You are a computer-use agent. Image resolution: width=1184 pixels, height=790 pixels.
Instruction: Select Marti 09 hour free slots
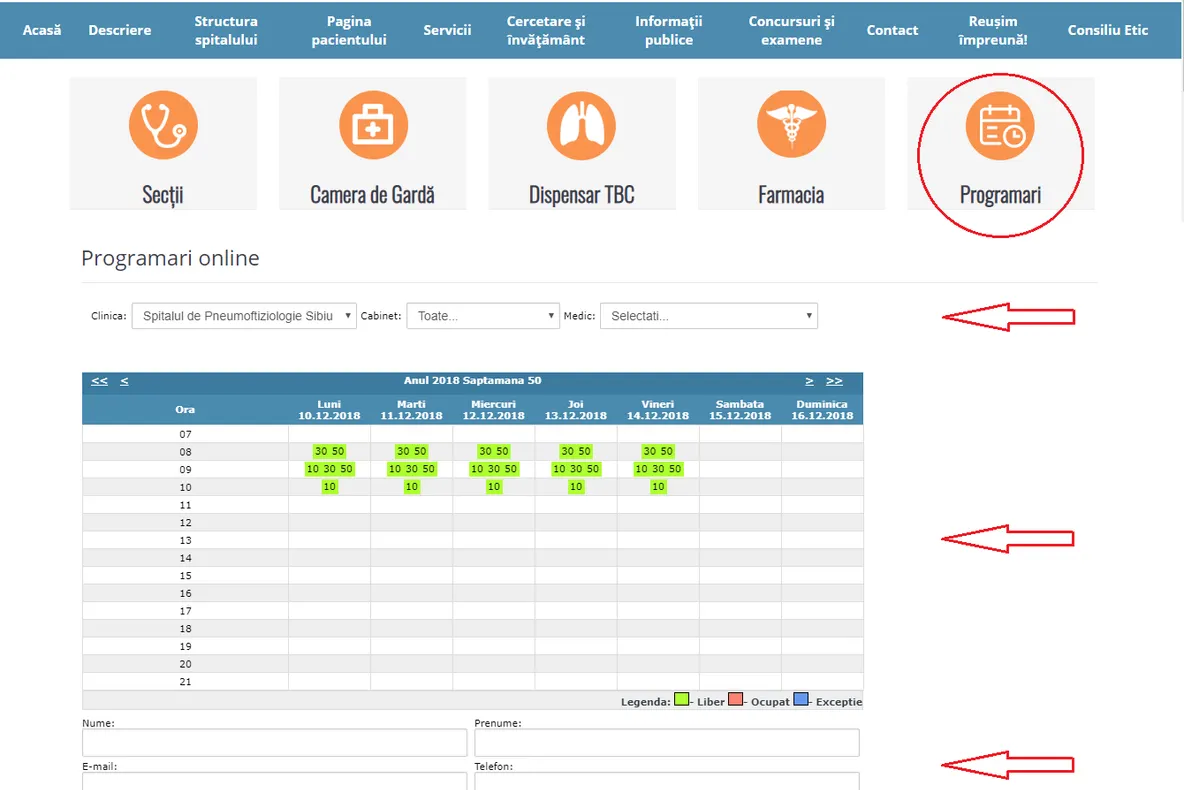[x=412, y=469]
